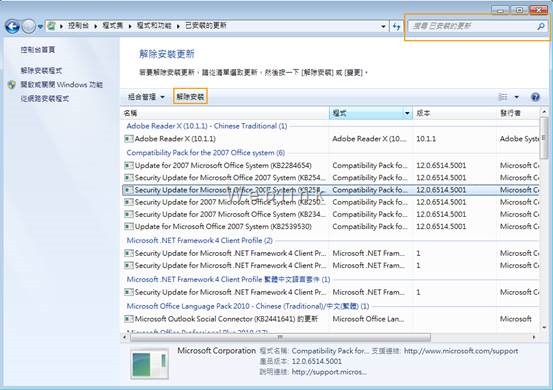Select Microsoft Outlook Social Connector (KB2441641) row

pyautogui.click(x=330, y=319)
